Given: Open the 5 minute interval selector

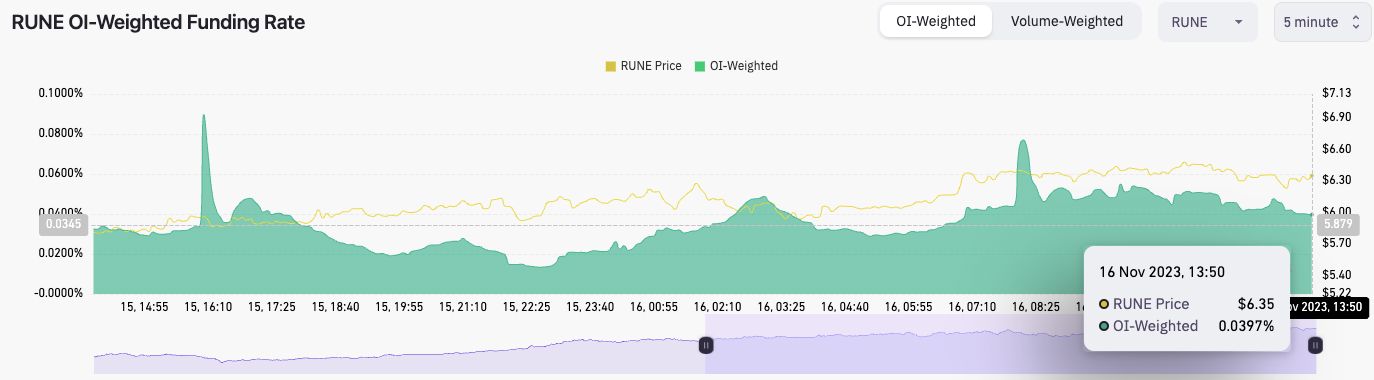Looking at the screenshot, I should pos(1322,22).
